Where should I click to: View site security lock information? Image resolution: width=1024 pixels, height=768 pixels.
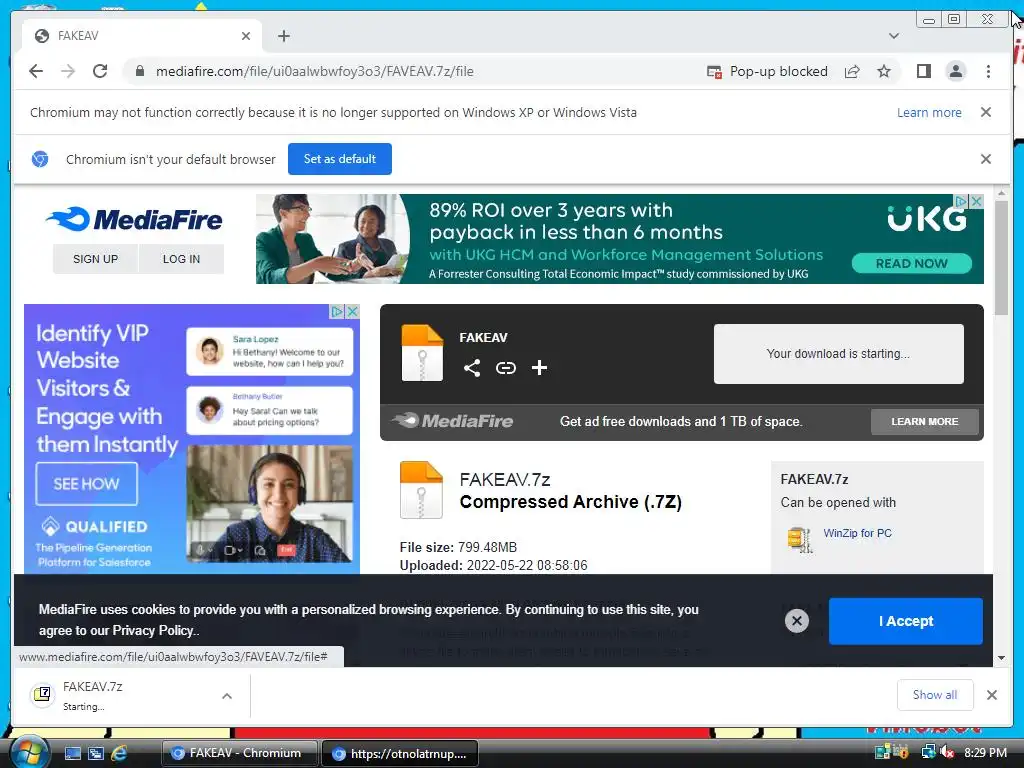pos(139,71)
